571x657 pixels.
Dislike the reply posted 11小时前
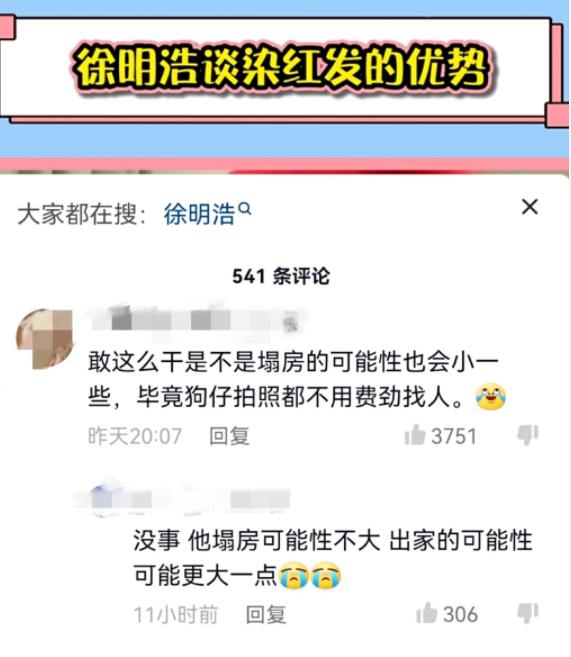528,613
